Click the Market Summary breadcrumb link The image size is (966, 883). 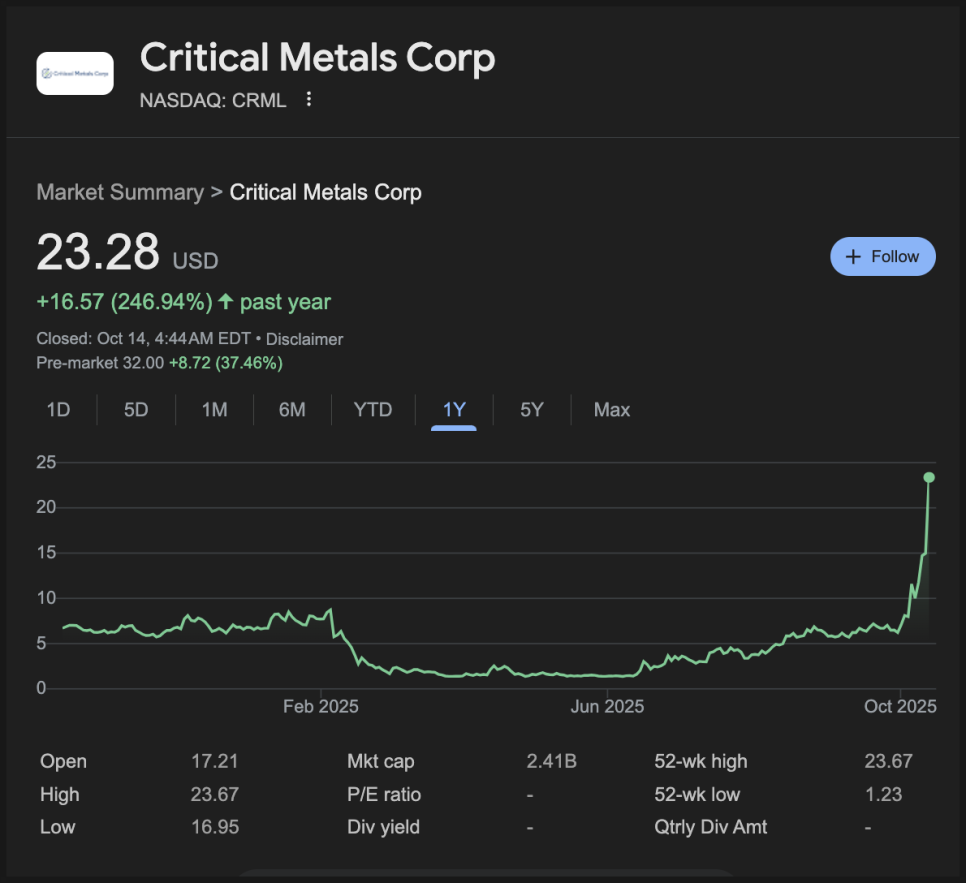119,192
